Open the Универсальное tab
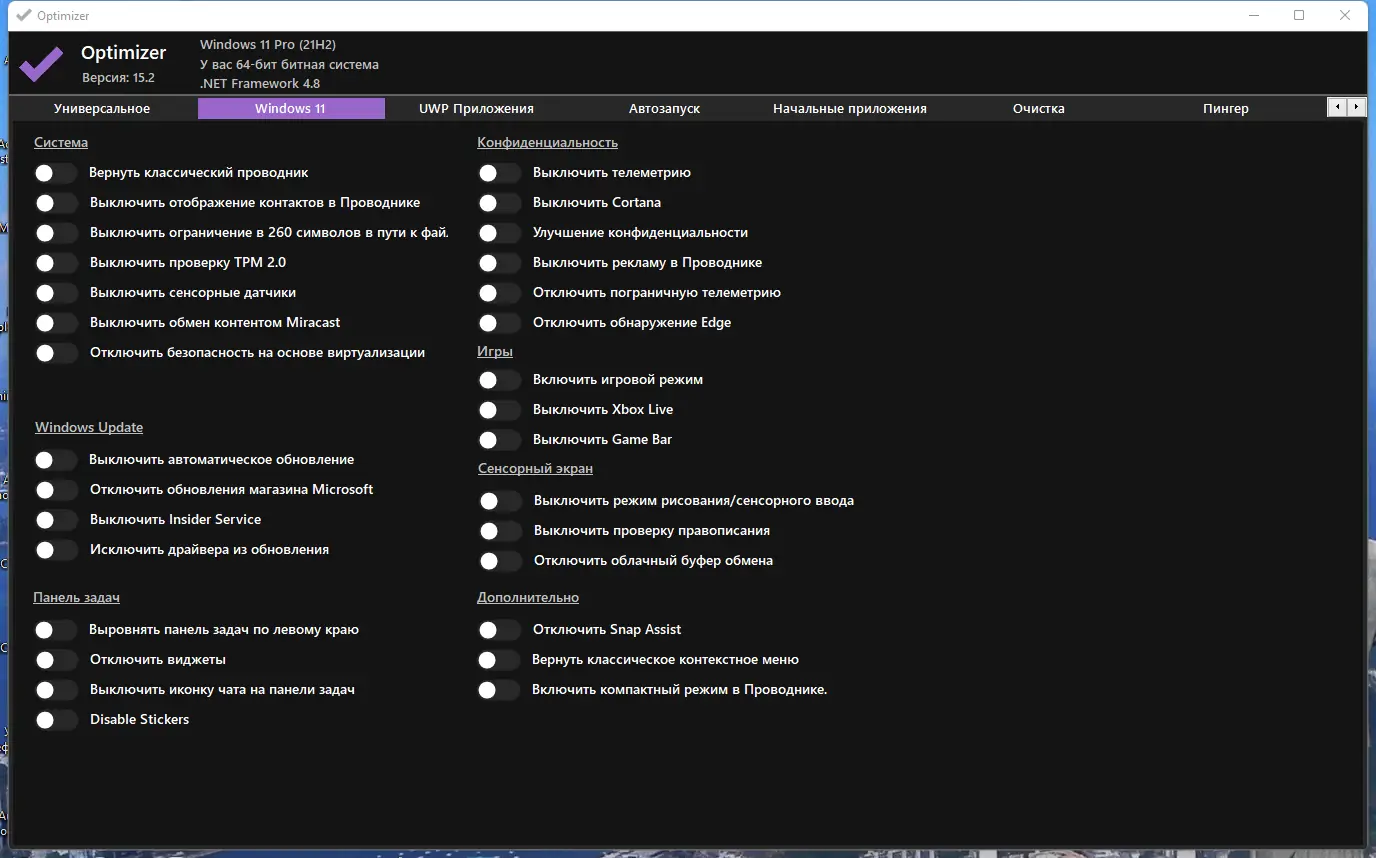The image size is (1376, 858). click(102, 108)
